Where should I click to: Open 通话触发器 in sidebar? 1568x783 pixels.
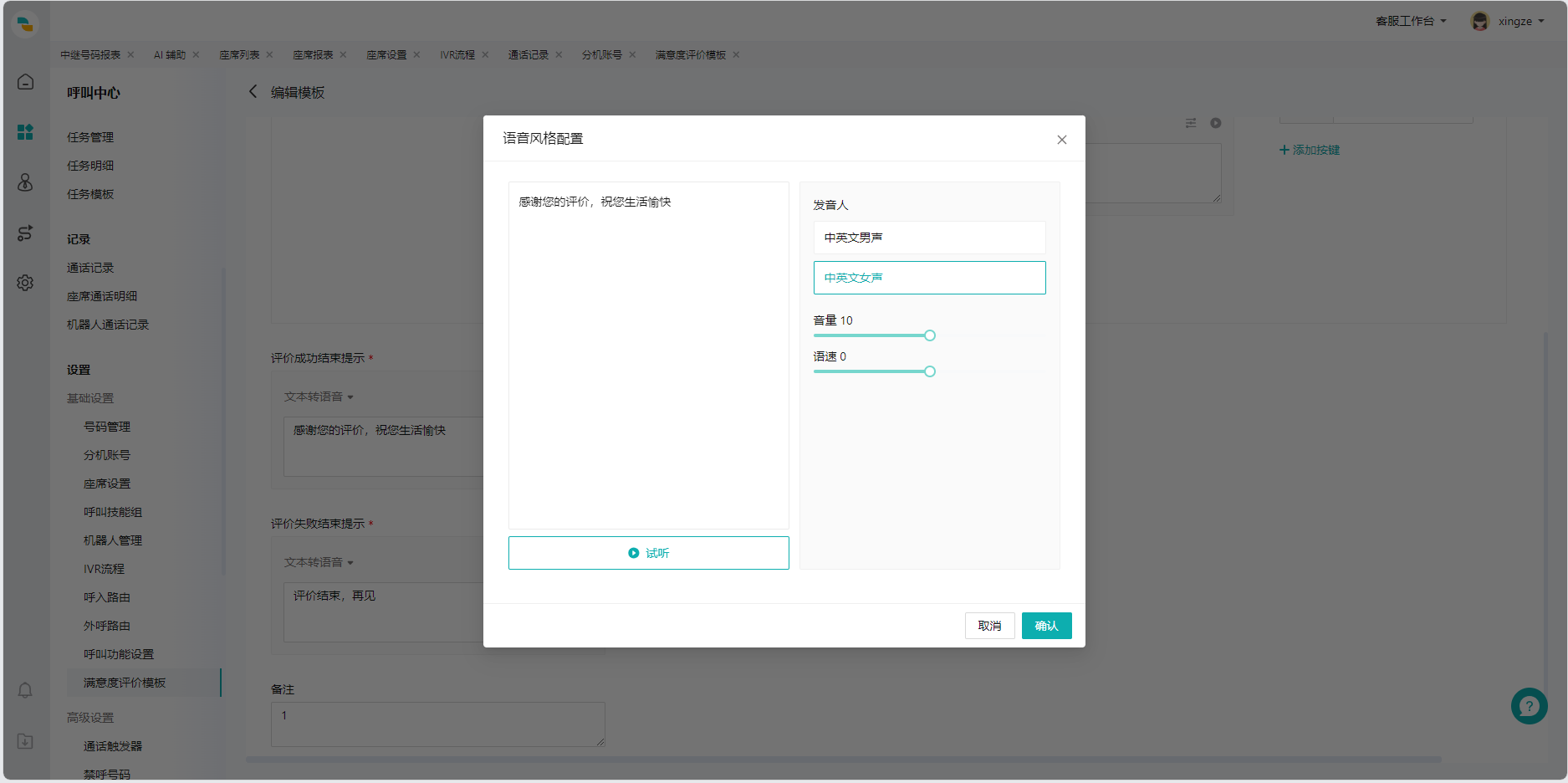click(113, 746)
